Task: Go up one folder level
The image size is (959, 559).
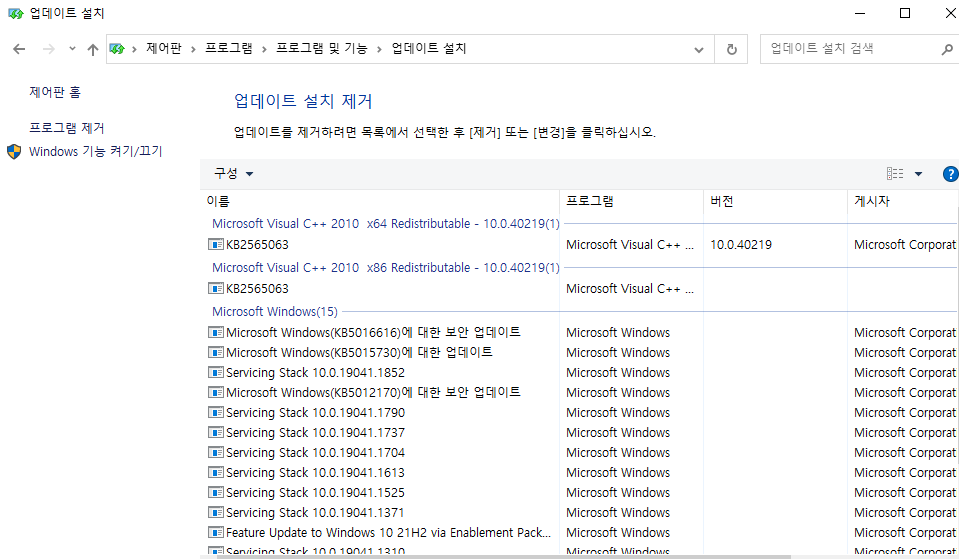Action: (92, 50)
